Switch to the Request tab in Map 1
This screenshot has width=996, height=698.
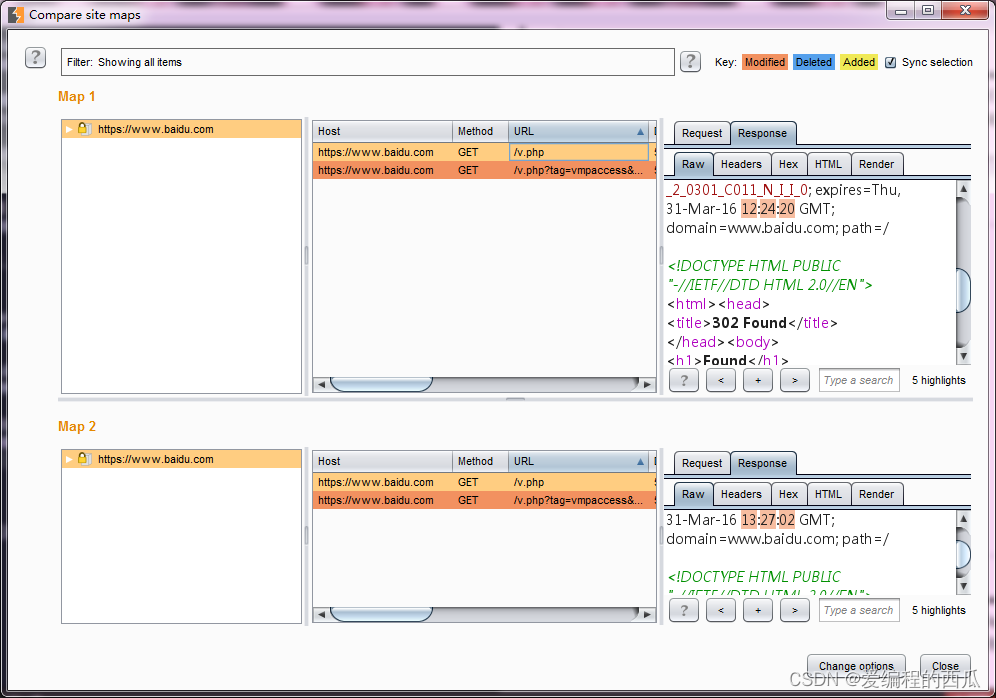coord(702,133)
